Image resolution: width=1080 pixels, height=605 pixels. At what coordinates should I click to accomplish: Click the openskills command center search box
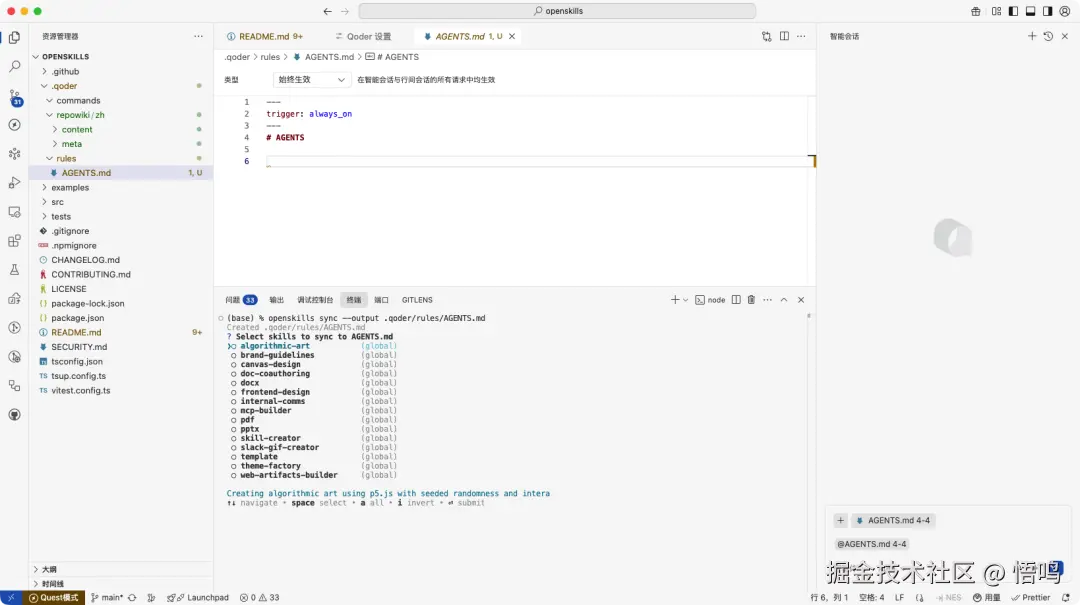pyautogui.click(x=557, y=11)
